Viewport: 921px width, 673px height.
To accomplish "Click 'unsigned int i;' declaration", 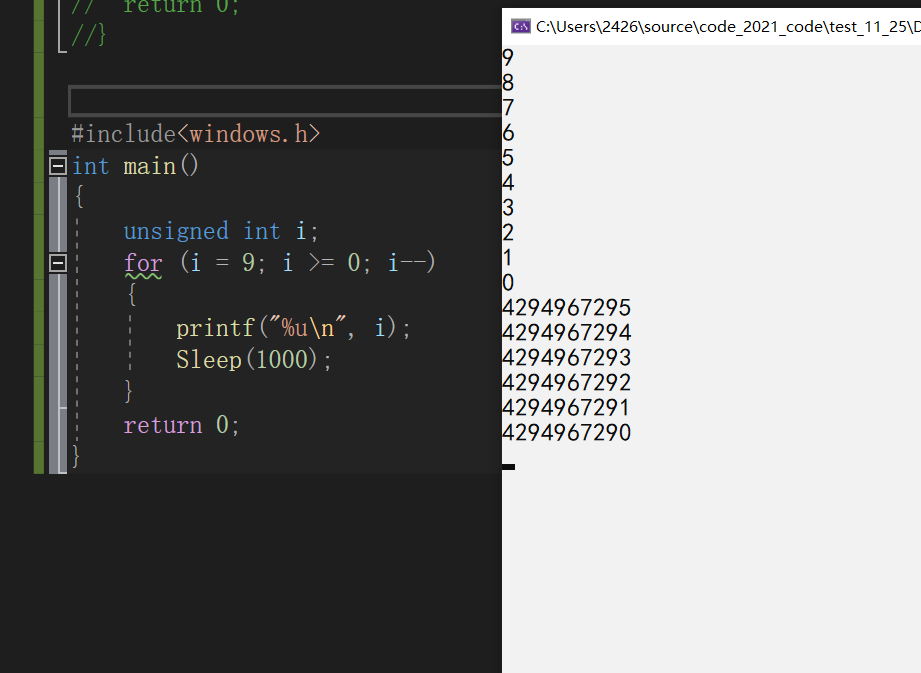I will (x=221, y=231).
